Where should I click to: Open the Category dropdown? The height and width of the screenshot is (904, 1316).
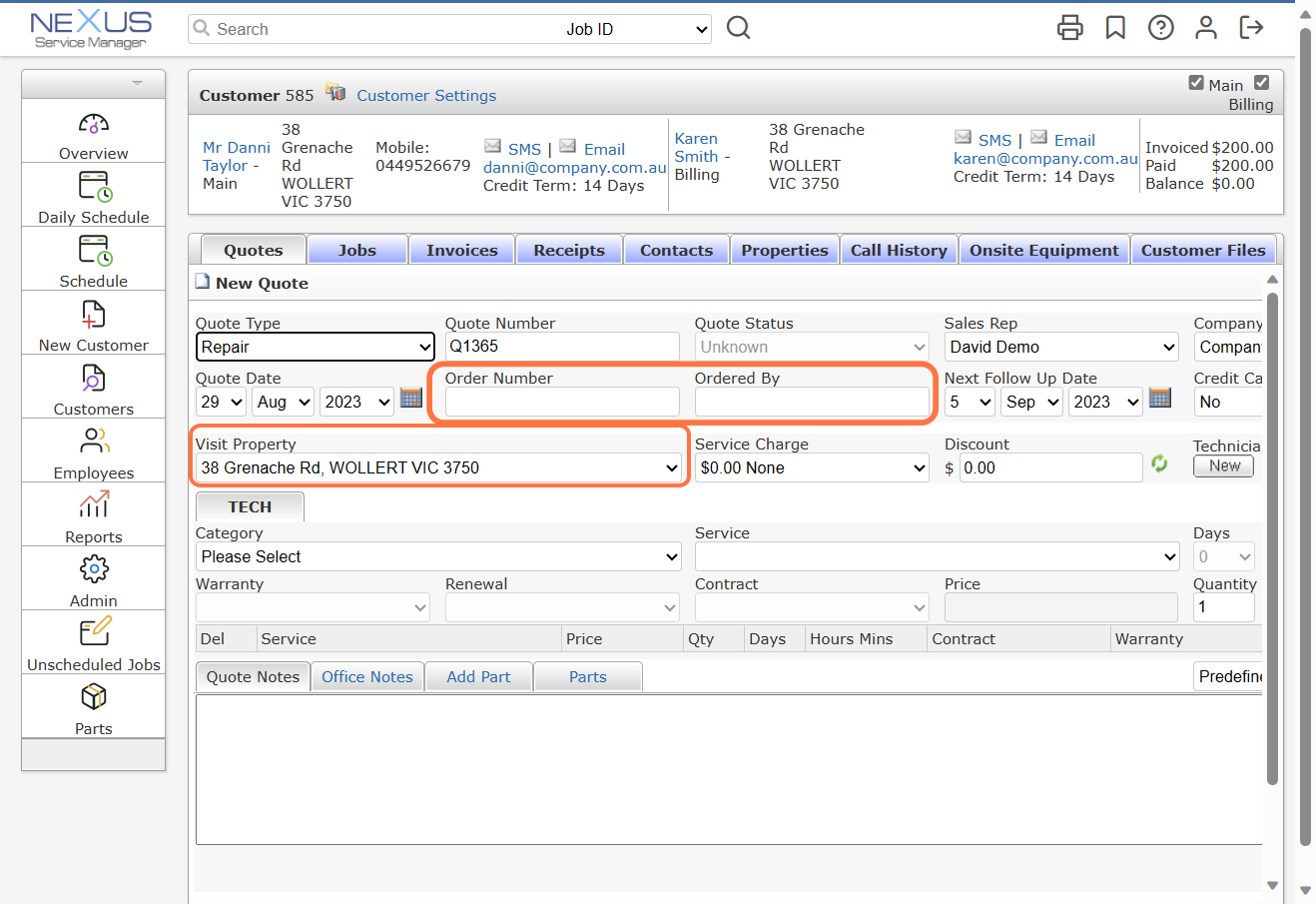point(439,556)
